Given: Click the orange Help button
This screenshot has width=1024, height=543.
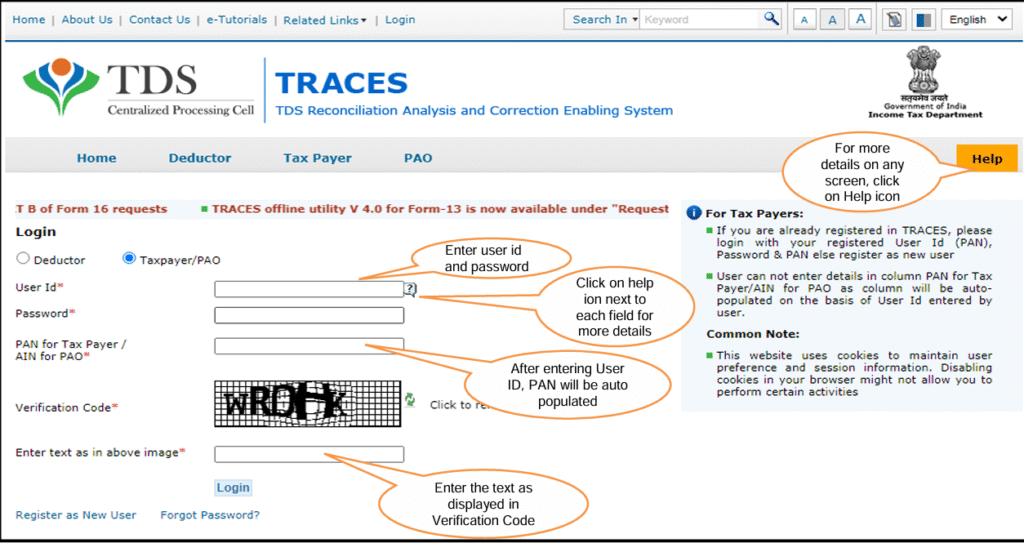Looking at the screenshot, I should pyautogui.click(x=987, y=159).
